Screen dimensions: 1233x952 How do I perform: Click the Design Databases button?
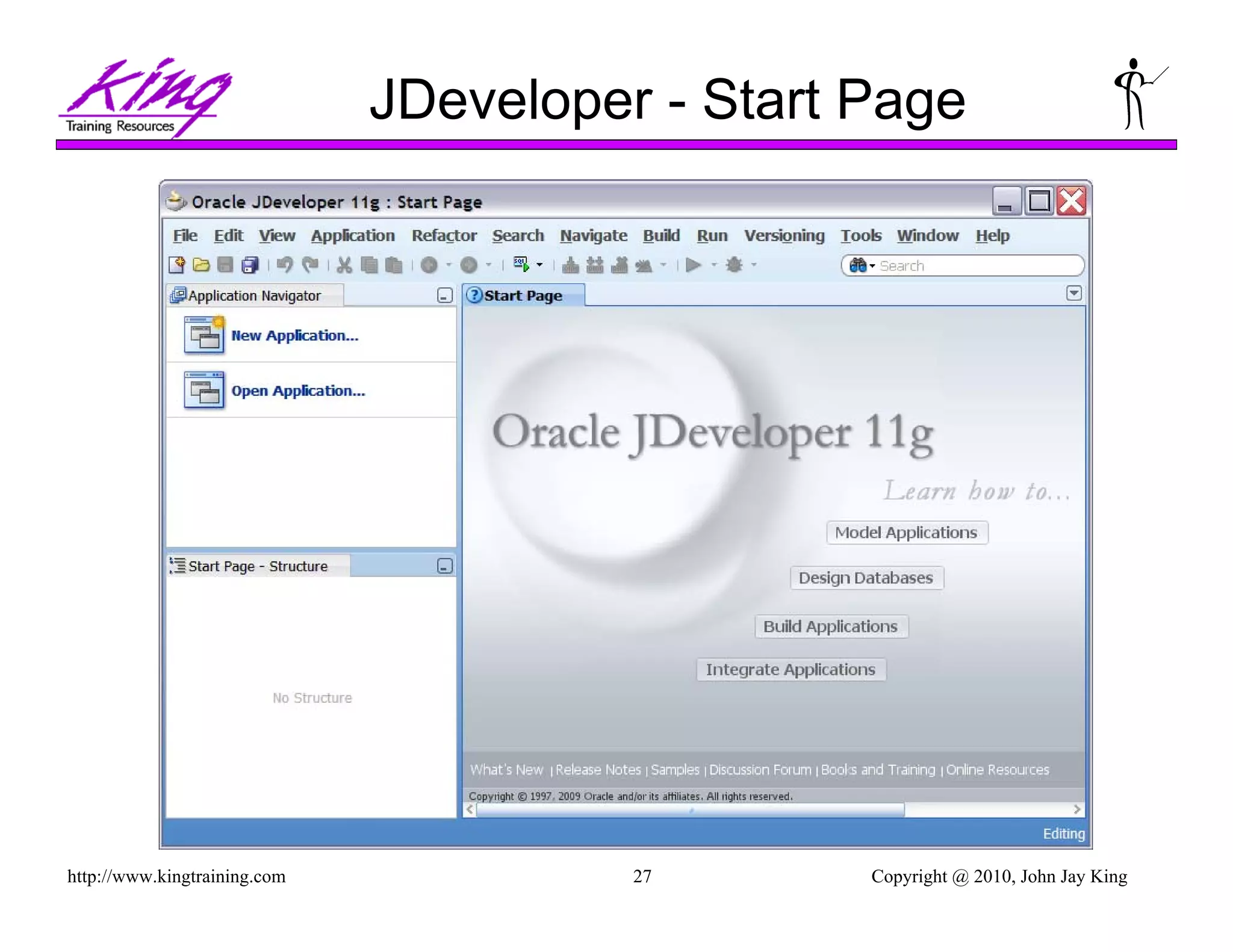866,578
